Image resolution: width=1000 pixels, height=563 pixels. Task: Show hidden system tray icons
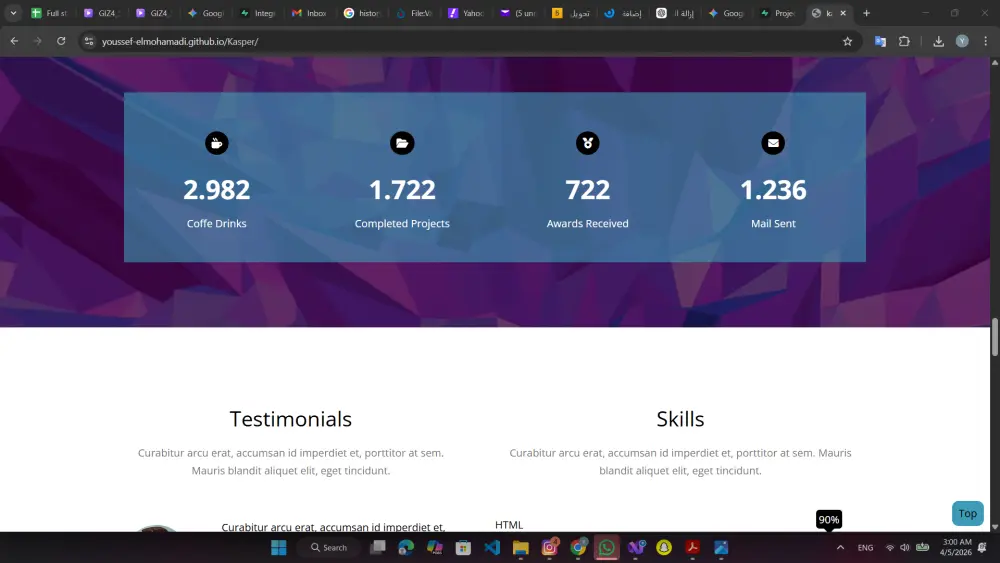pyautogui.click(x=840, y=548)
